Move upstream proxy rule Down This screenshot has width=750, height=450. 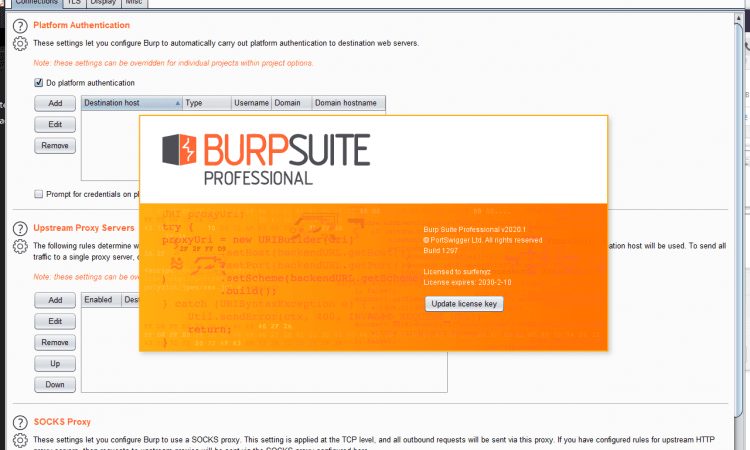point(55,384)
